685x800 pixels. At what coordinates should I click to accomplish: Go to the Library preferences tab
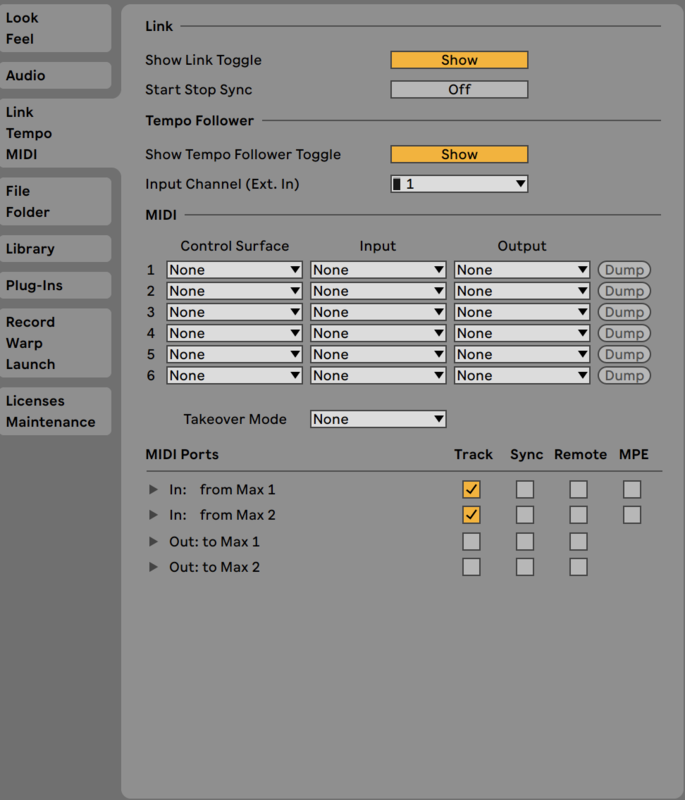click(x=55, y=249)
